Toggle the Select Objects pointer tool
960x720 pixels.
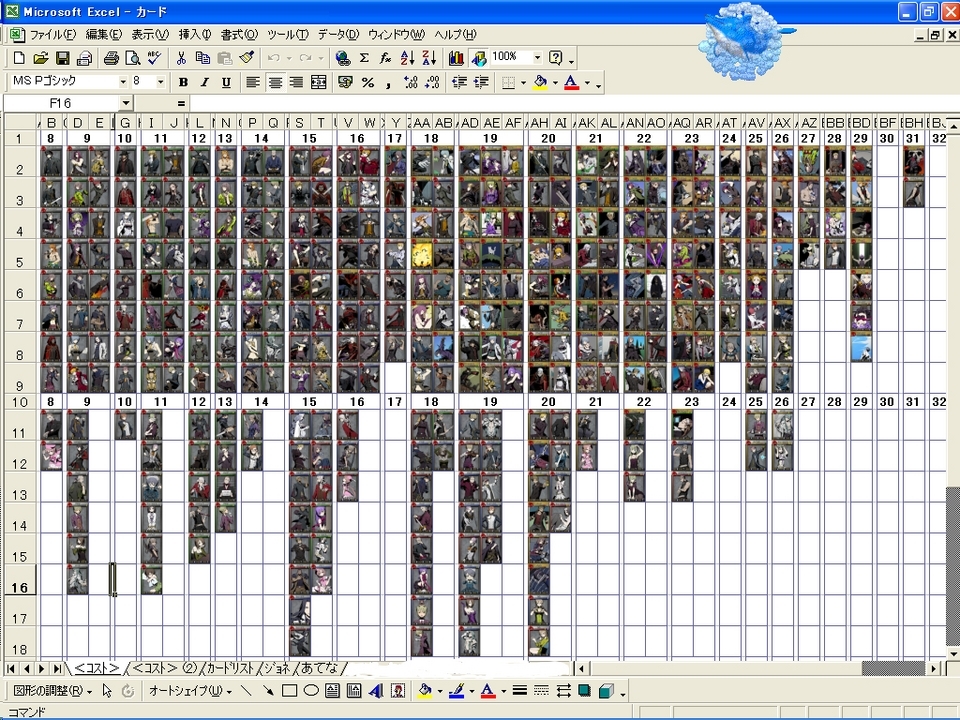(107, 691)
